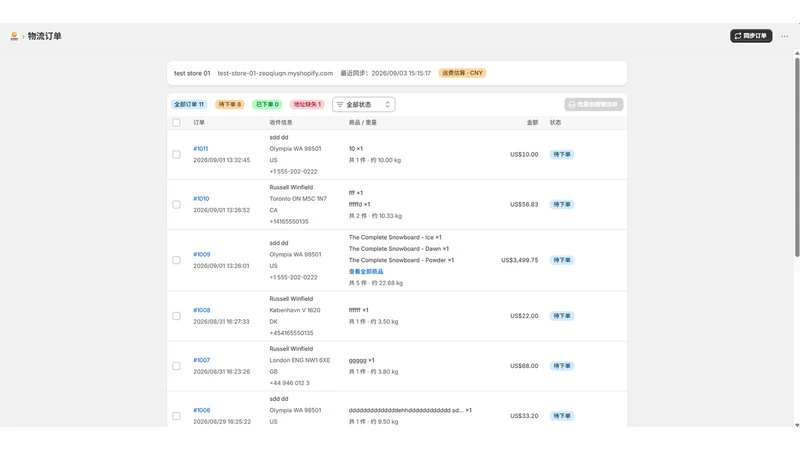Click the 同步订单 sync button
The height and width of the screenshot is (450, 800).
pyautogui.click(x=751, y=36)
